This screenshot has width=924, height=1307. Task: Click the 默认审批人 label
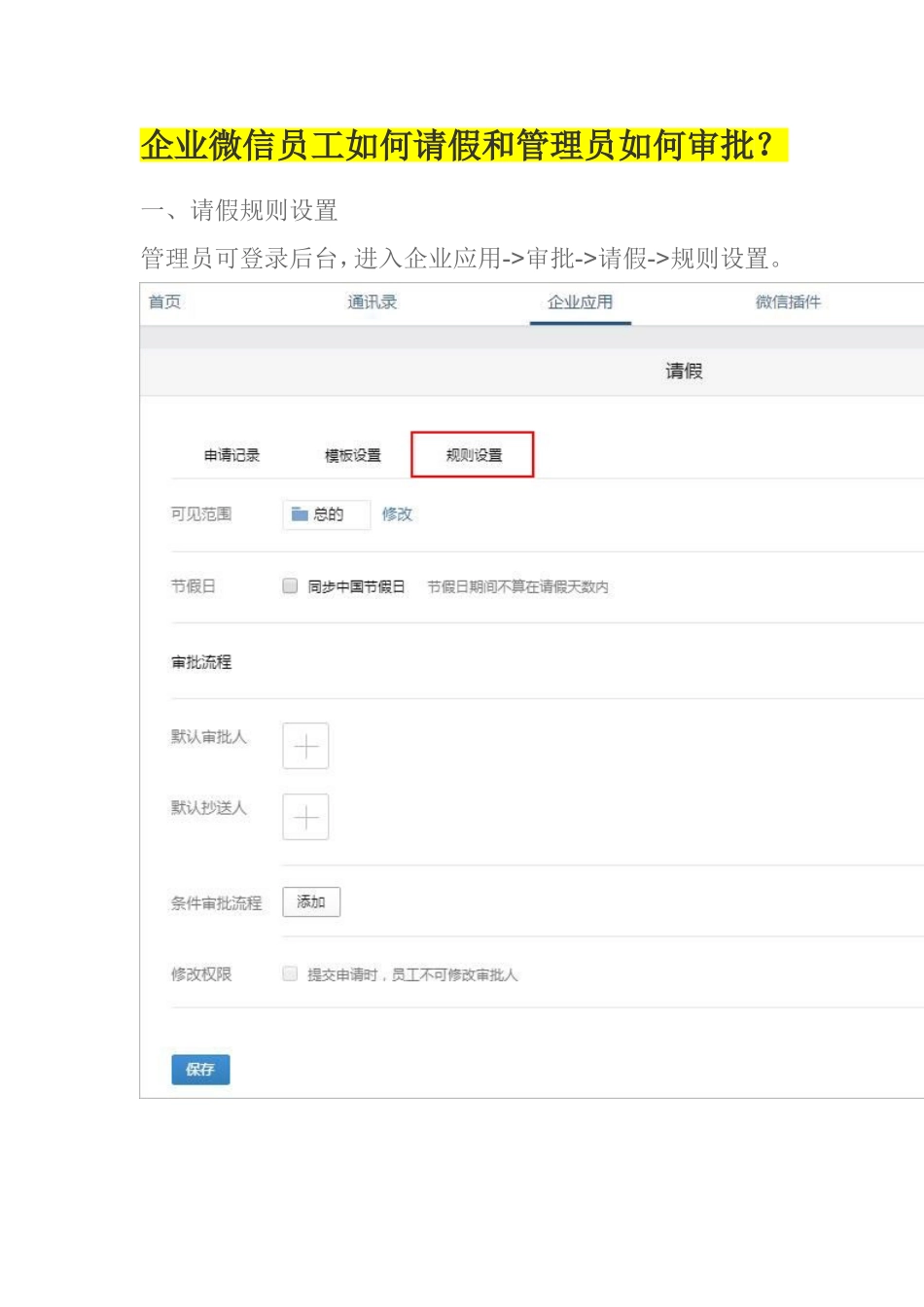click(x=209, y=737)
